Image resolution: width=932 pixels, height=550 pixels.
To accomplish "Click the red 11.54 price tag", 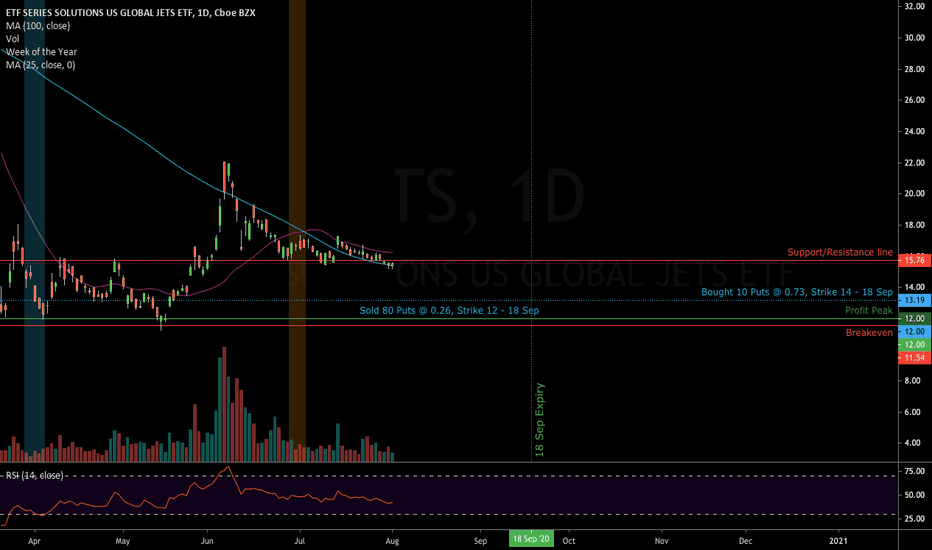I will pos(914,357).
